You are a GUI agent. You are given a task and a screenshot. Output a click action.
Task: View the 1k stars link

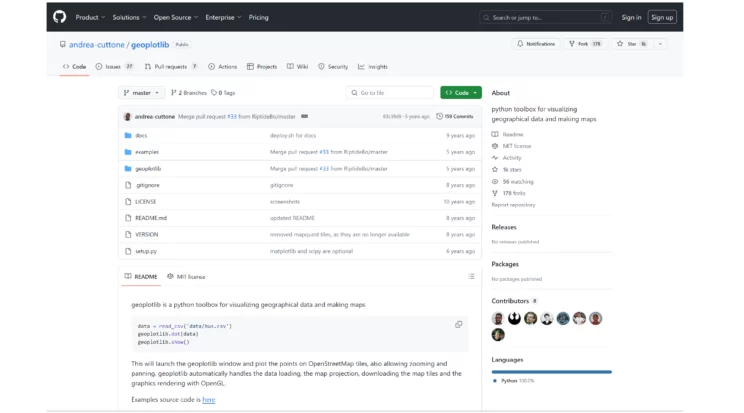(x=507, y=169)
